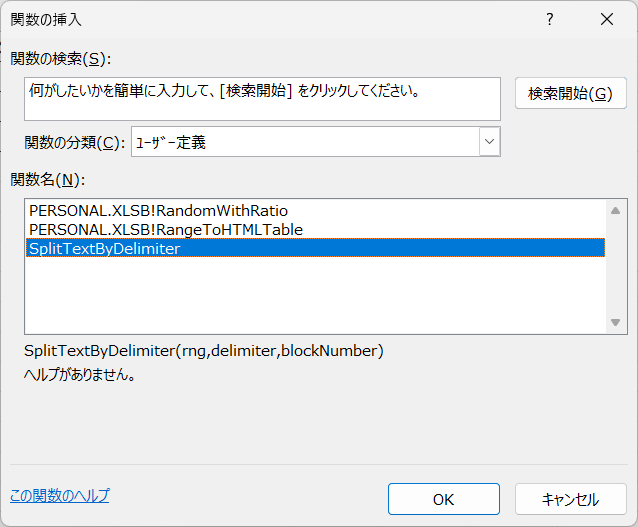
Task: Click the ﾕｰｻﾞｰ定義 category combo box
Action: click(x=316, y=142)
